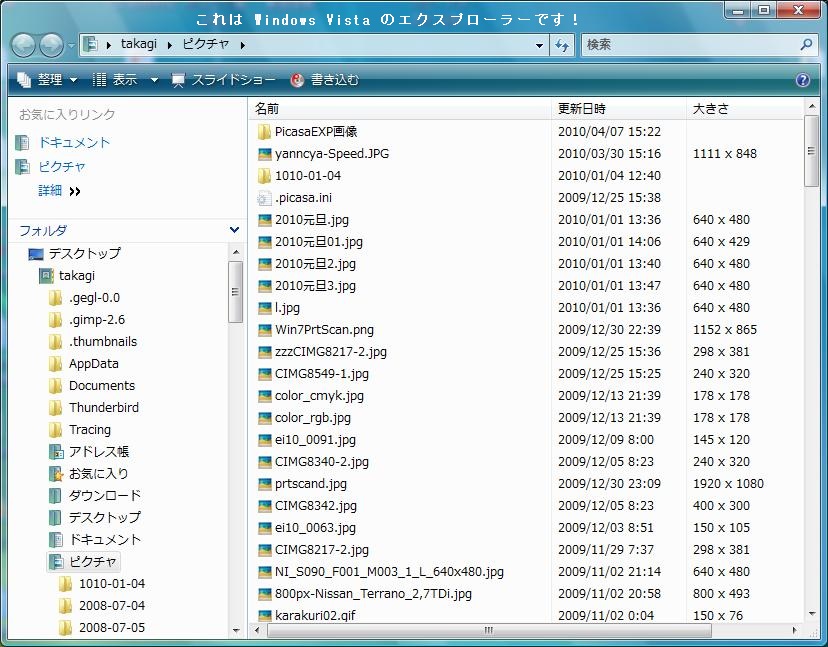Click the 表示 views button
Viewport: 828px width, 647px height.
(115, 80)
